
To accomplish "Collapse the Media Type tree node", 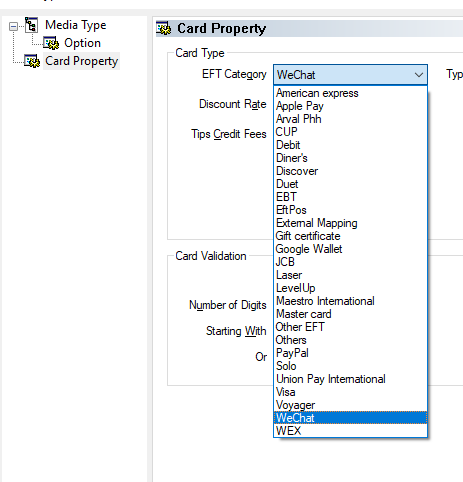I will 13,26.
